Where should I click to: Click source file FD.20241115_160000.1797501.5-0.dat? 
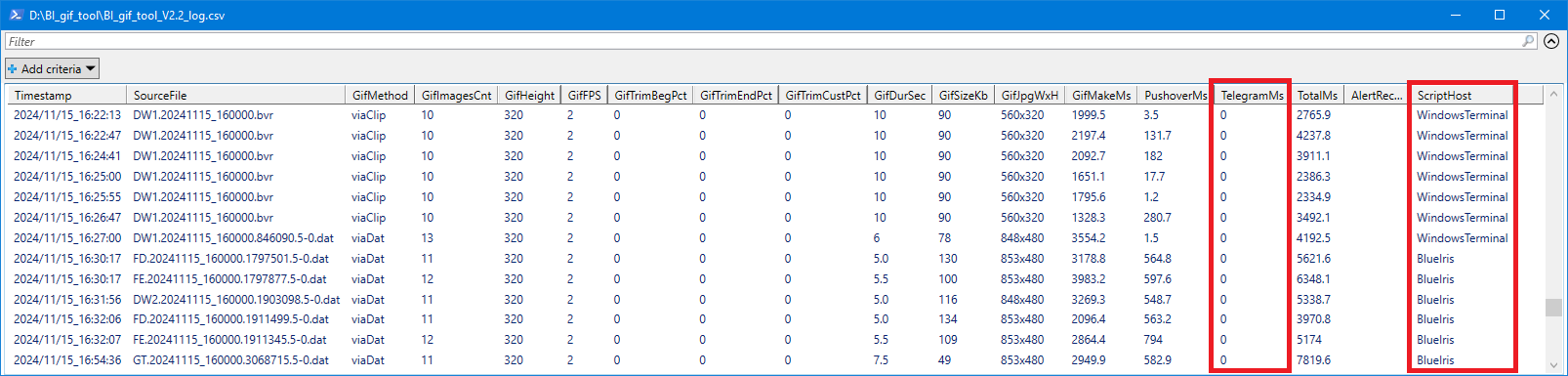pos(230,258)
